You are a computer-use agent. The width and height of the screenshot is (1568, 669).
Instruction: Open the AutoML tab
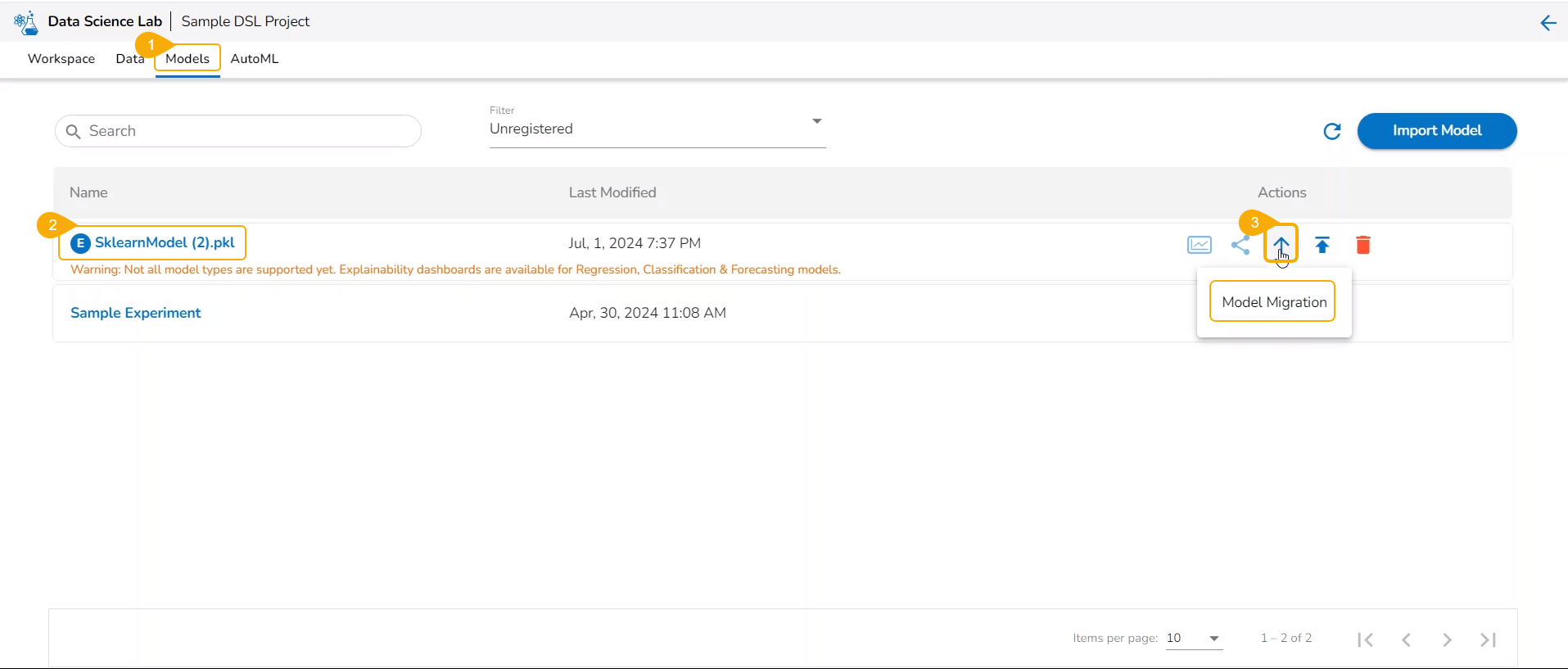pos(255,59)
